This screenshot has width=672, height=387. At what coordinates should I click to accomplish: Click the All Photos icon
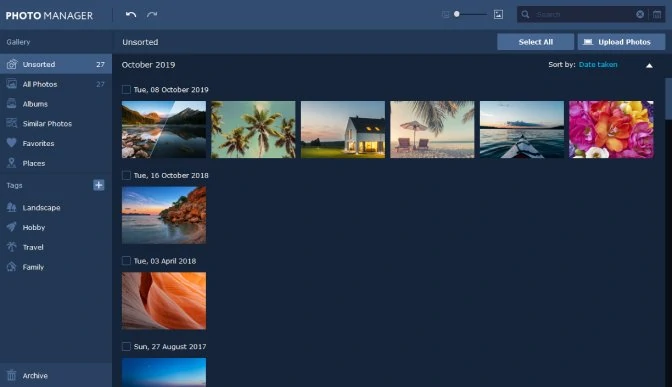pyautogui.click(x=12, y=84)
